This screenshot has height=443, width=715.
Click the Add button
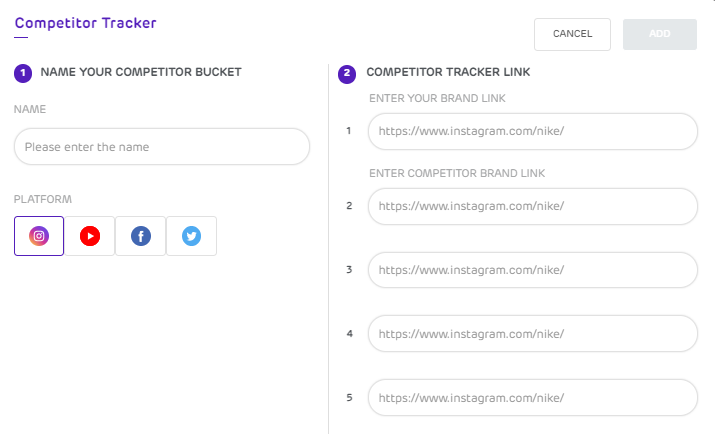[x=659, y=34]
